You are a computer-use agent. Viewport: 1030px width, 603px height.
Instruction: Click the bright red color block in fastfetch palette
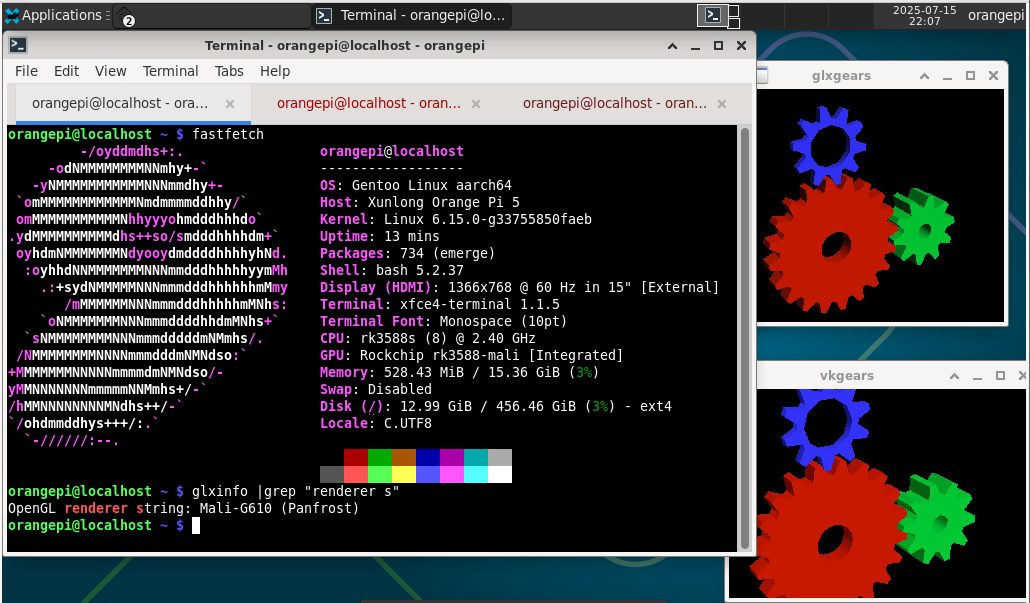pos(355,474)
